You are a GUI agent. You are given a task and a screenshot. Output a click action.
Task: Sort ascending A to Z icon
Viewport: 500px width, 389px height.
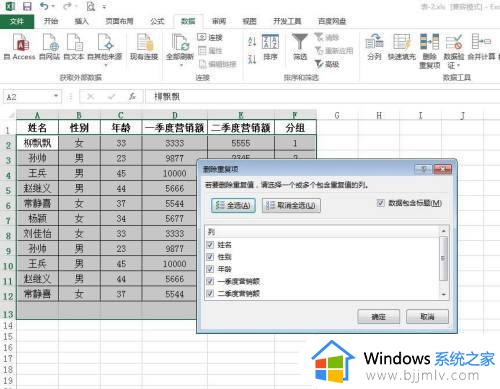pyautogui.click(x=252, y=42)
